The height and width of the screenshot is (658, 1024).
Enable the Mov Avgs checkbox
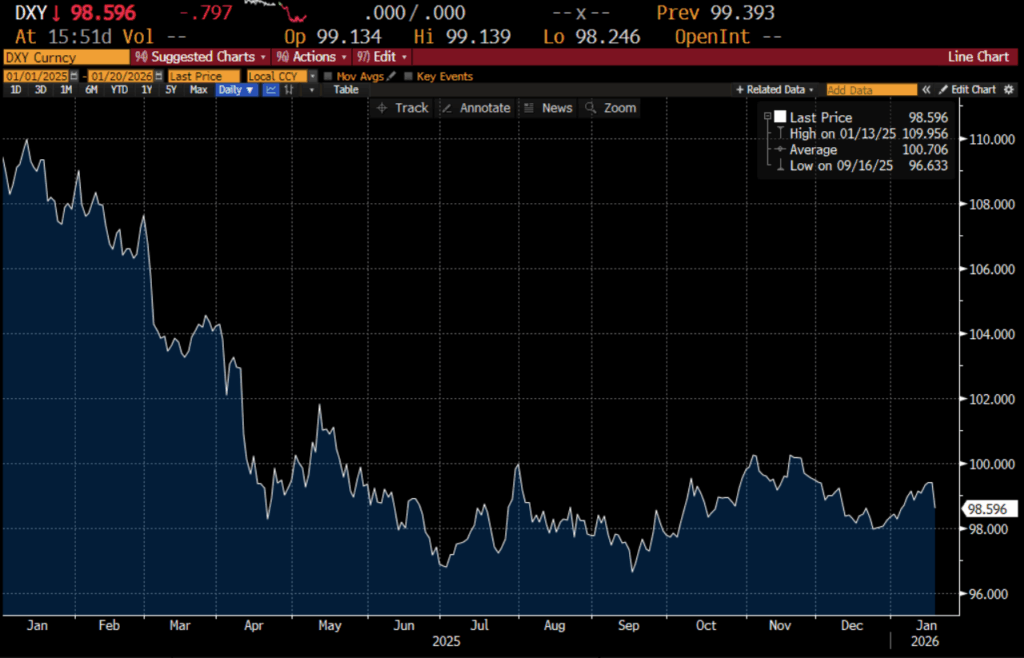[x=328, y=76]
